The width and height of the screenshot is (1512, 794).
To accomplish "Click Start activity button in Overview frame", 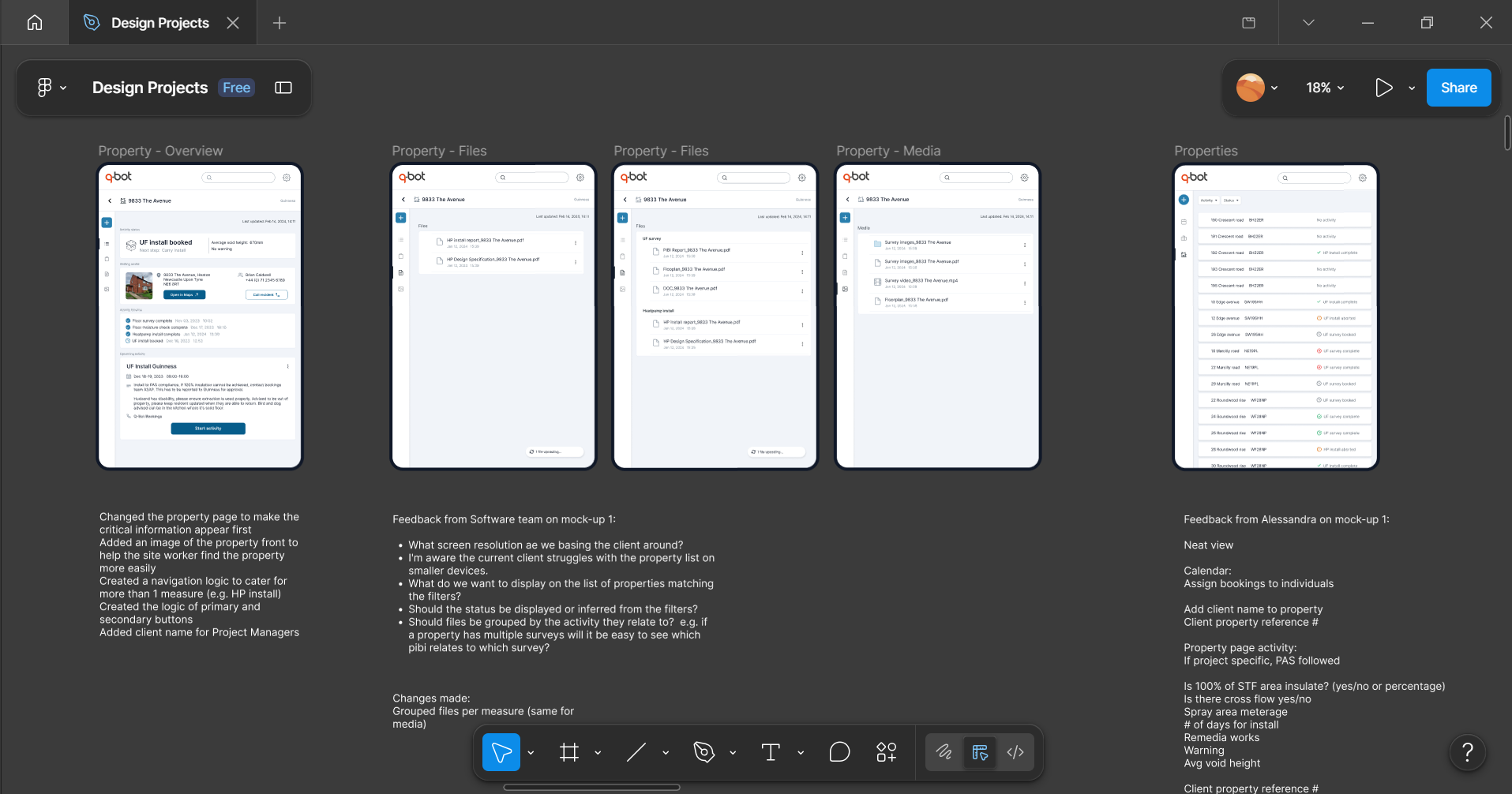I will coord(208,429).
